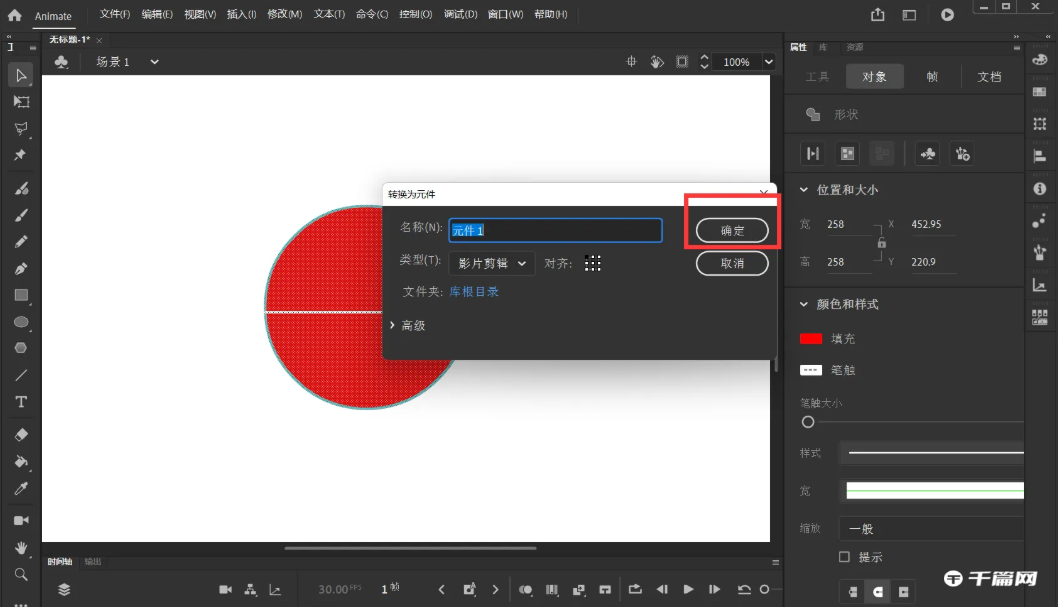Open the Camera tool
Screen dimensions: 1058x607
[x=20, y=519]
